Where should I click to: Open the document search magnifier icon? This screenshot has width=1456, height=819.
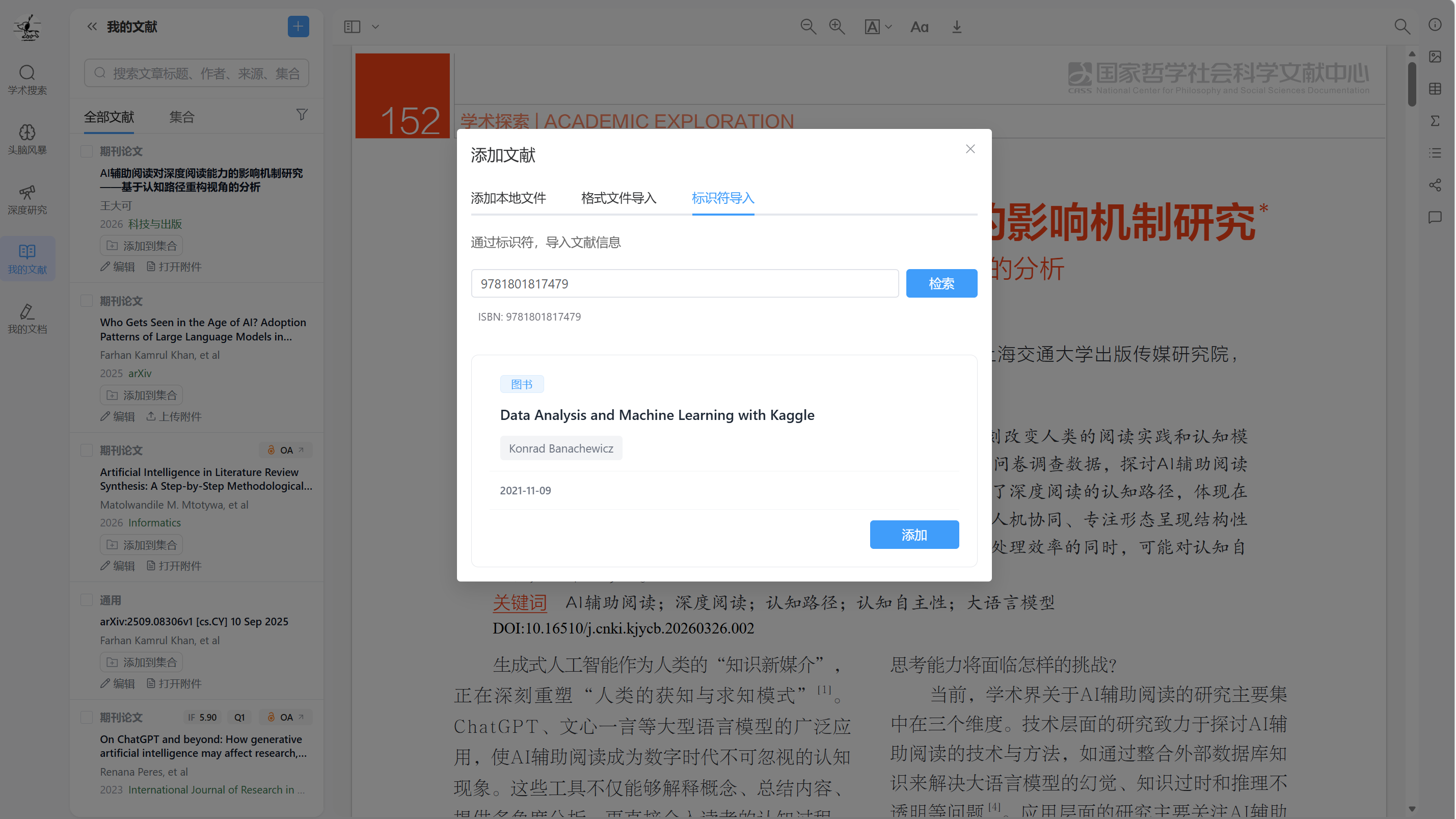[x=1401, y=27]
